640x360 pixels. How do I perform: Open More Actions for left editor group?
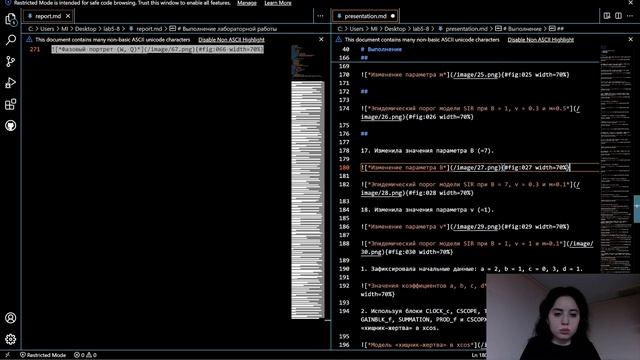coord(320,16)
